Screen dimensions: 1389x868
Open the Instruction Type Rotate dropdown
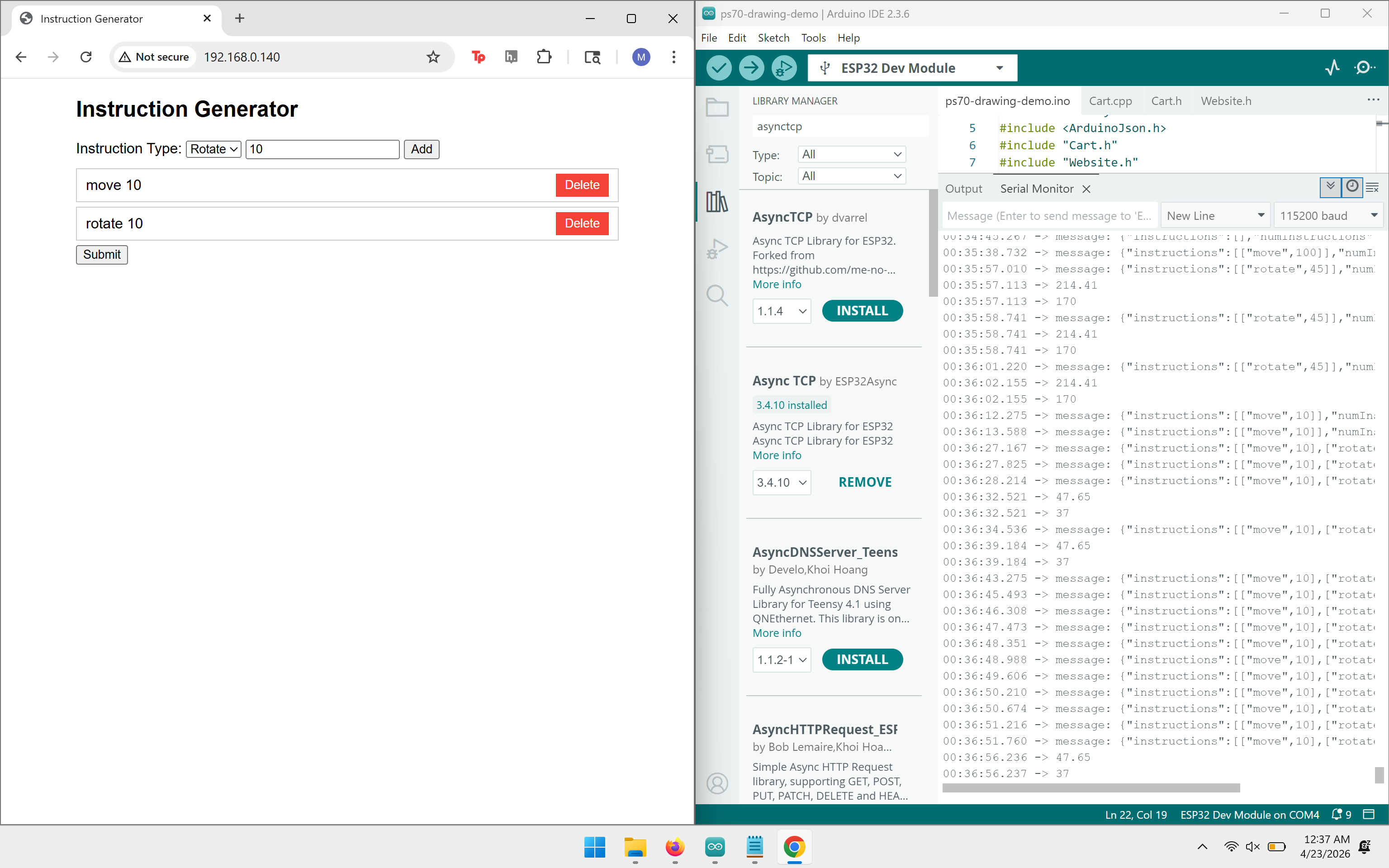coord(213,149)
